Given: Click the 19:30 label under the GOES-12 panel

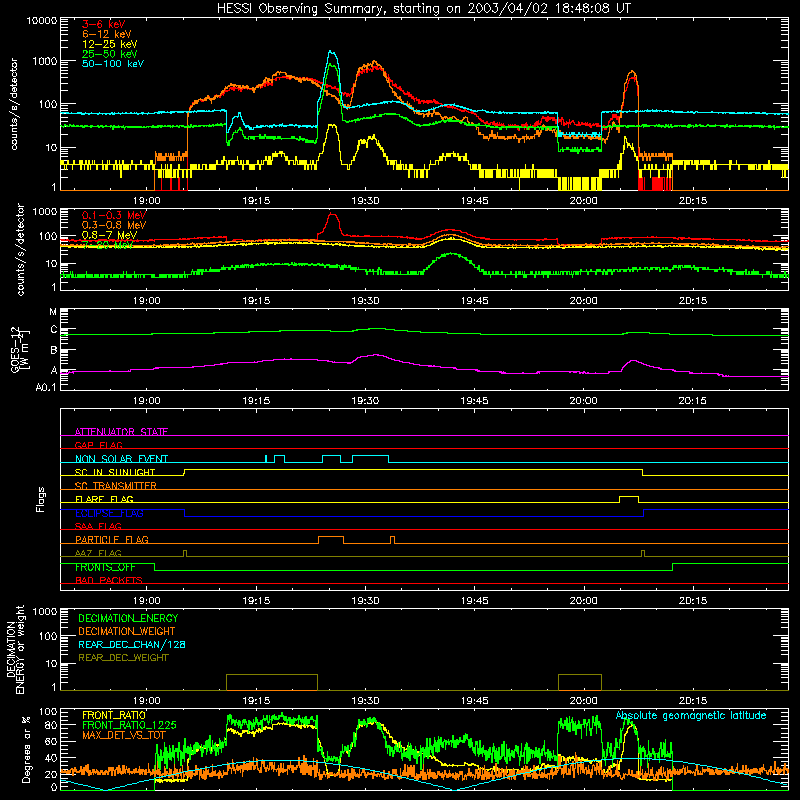Looking at the screenshot, I should pyautogui.click(x=365, y=401).
